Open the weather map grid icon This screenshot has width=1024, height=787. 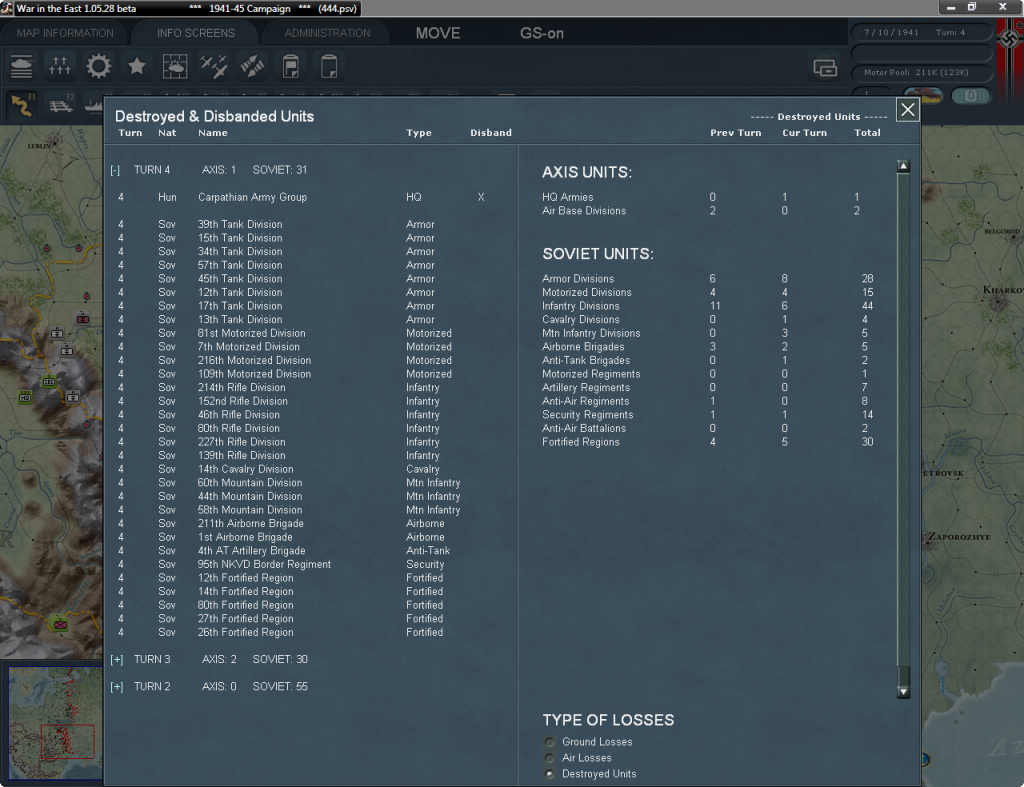175,66
